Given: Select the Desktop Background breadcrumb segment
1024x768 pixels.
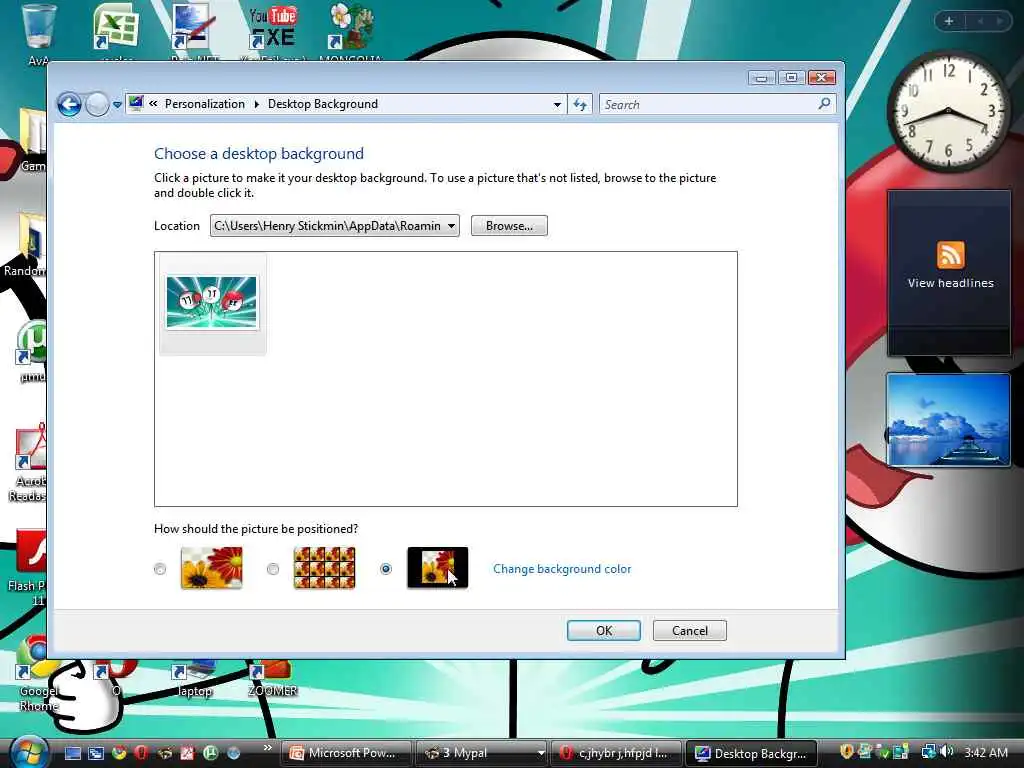Looking at the screenshot, I should pyautogui.click(x=323, y=104).
